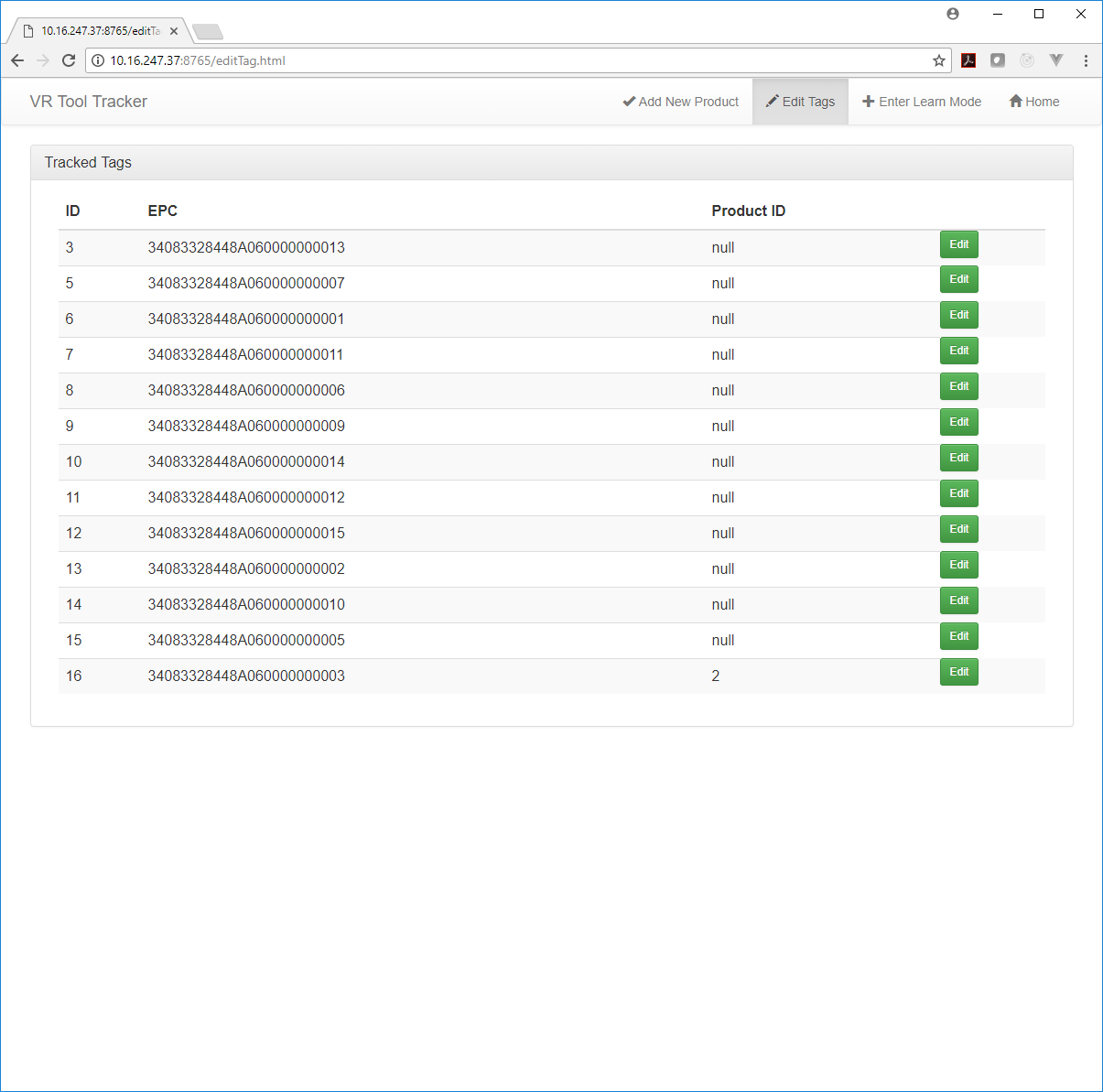Click the address bar URL field
Image resolution: width=1103 pixels, height=1092 pixels.
[513, 60]
